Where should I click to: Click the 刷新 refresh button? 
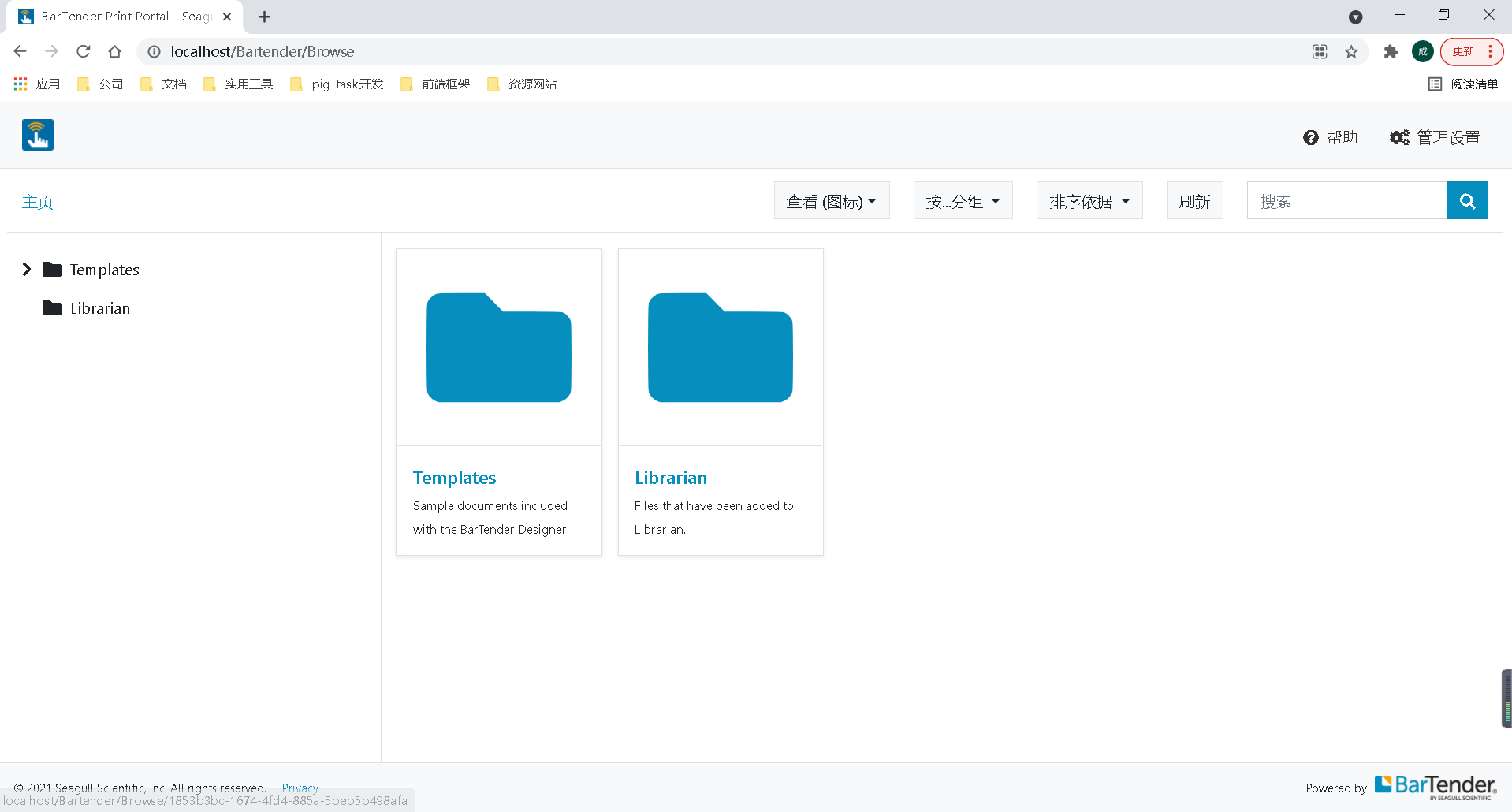coord(1194,201)
